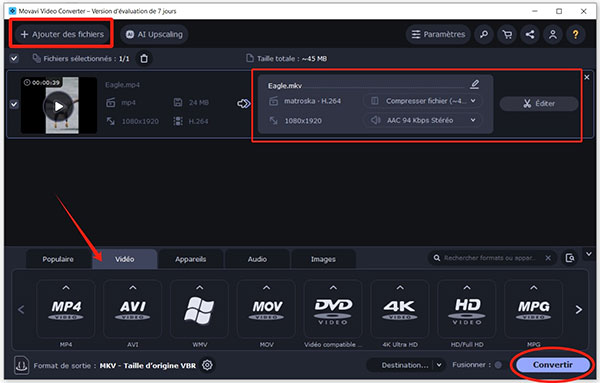The height and width of the screenshot is (383, 600).
Task: Open the help question mark icon
Action: [x=576, y=34]
